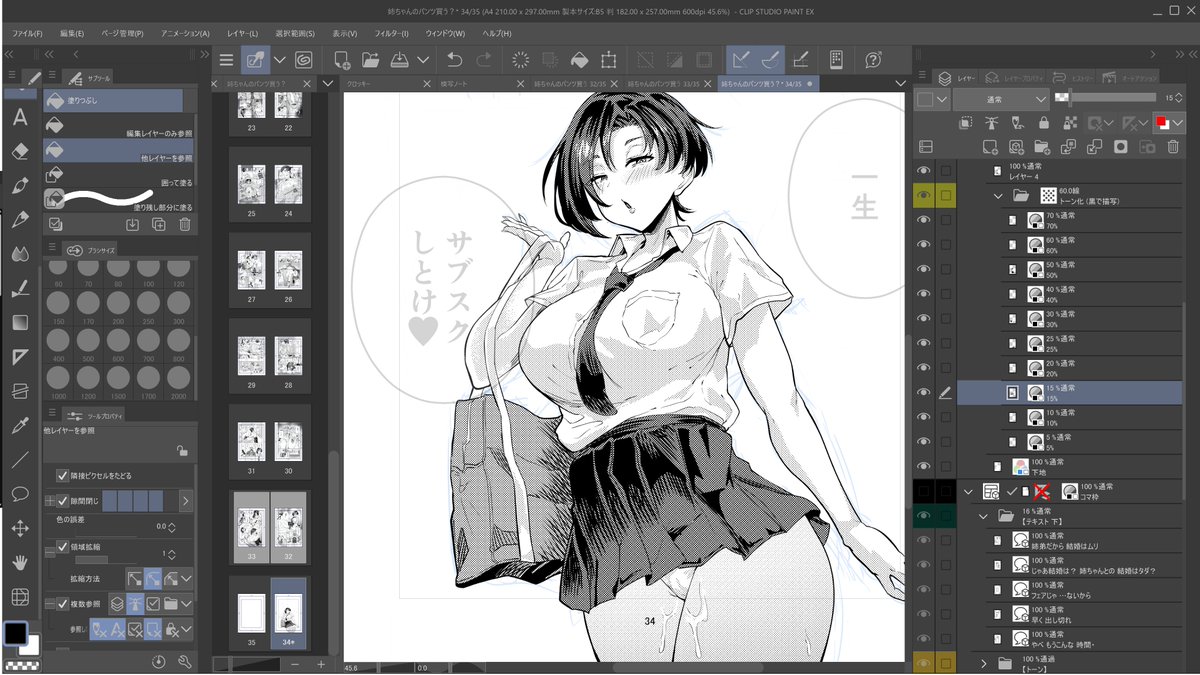The width and height of the screenshot is (1200, 675).
Task: Hide the 70% tone layer eye
Action: [x=923, y=219]
